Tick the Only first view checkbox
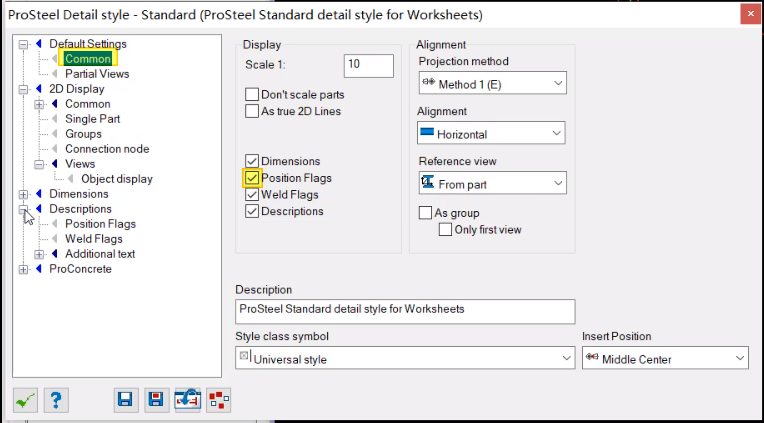 click(x=445, y=230)
